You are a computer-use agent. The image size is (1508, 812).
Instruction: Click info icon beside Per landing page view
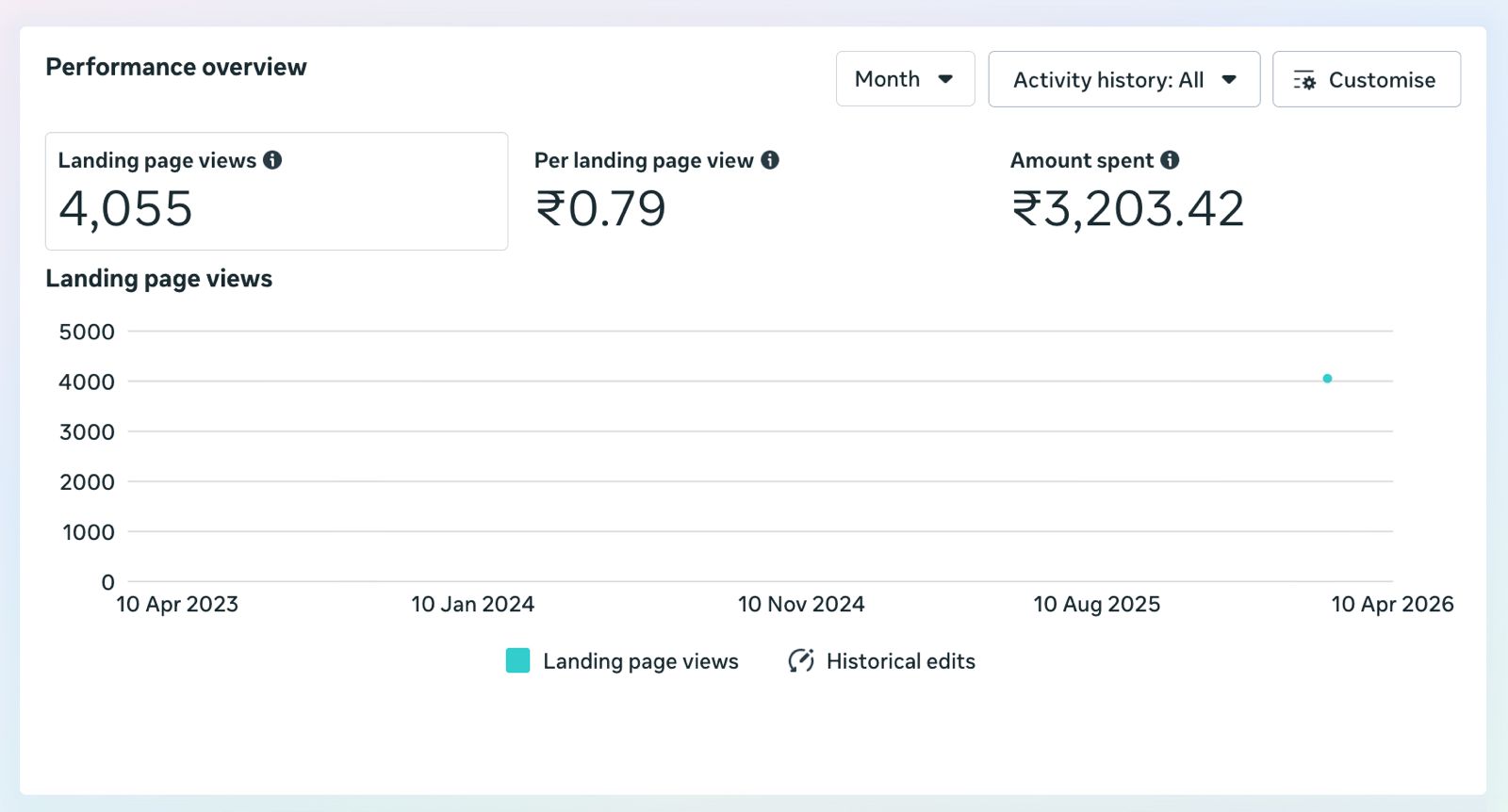[x=770, y=160]
